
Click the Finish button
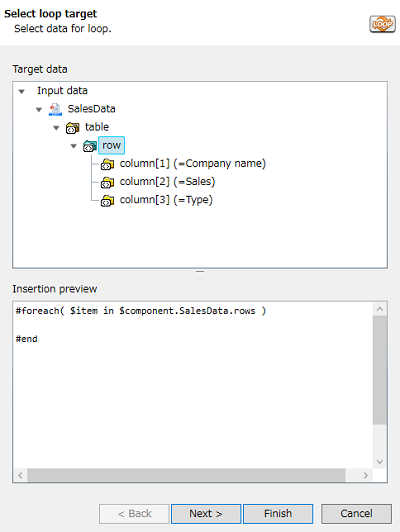(278, 514)
